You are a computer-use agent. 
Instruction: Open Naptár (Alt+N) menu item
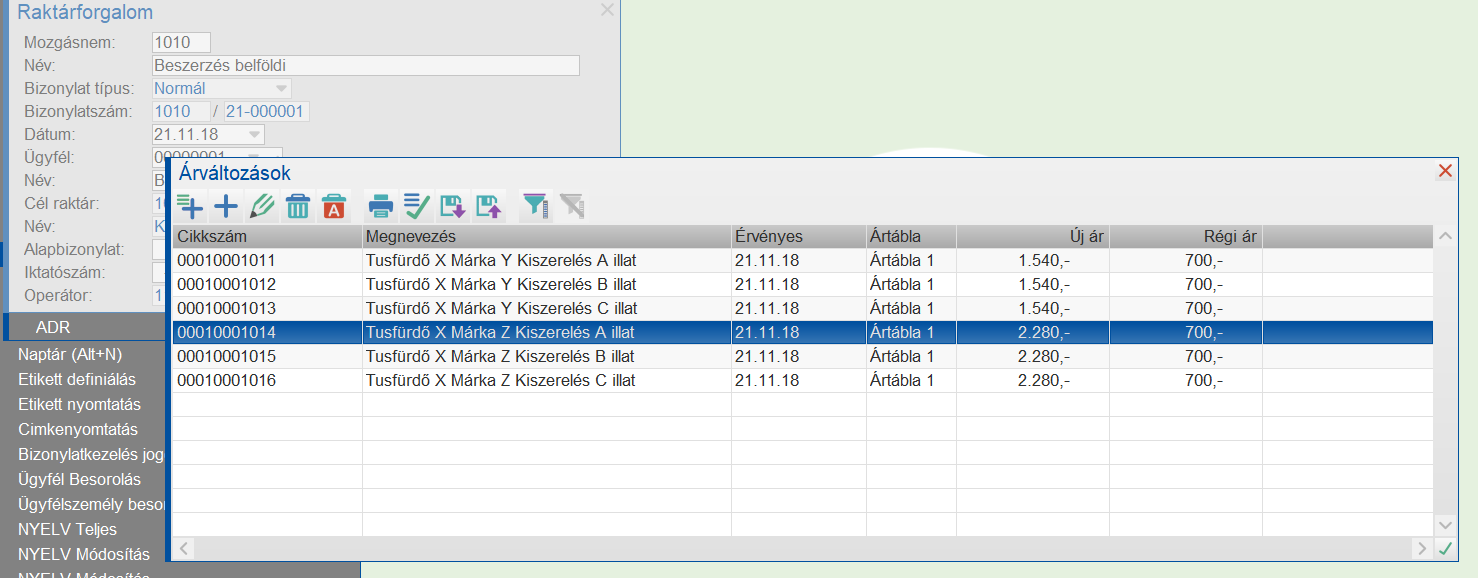[x=70, y=354]
